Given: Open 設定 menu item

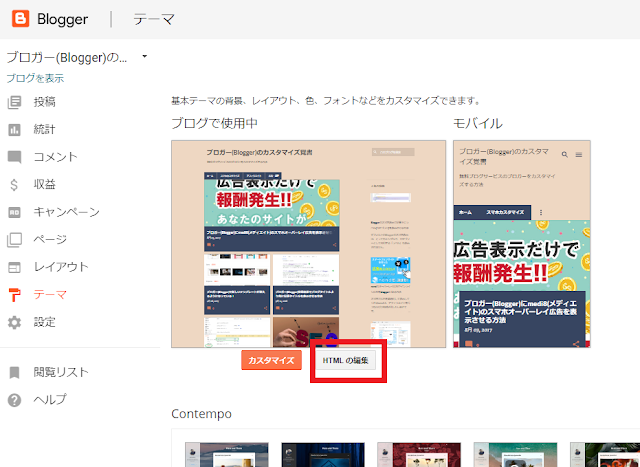Looking at the screenshot, I should [x=44, y=322].
